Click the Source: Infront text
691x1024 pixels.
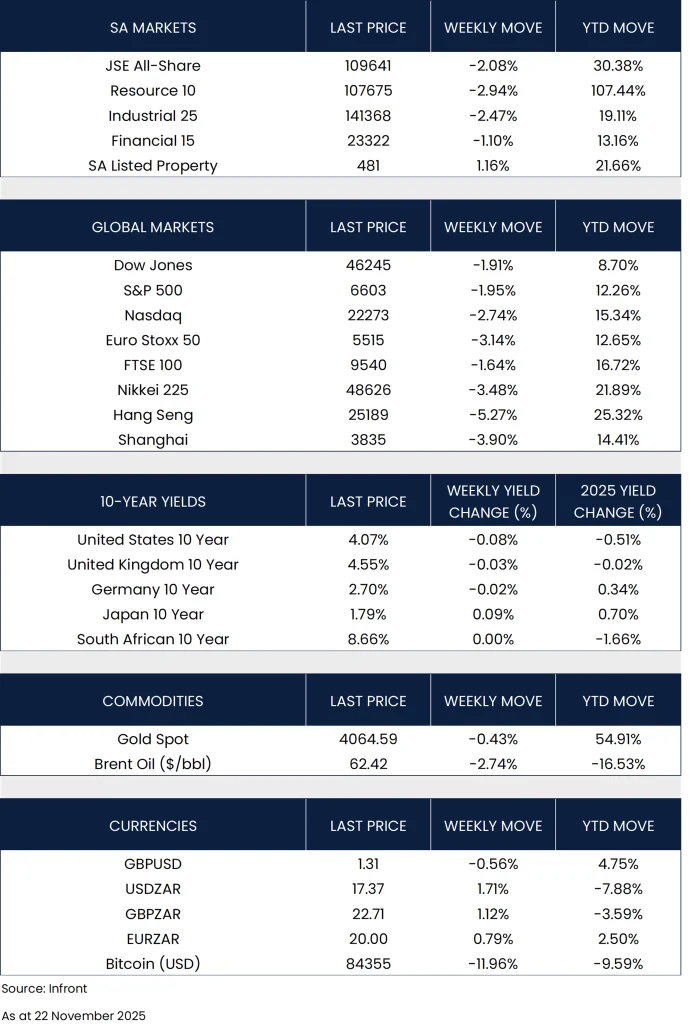pyautogui.click(x=45, y=989)
